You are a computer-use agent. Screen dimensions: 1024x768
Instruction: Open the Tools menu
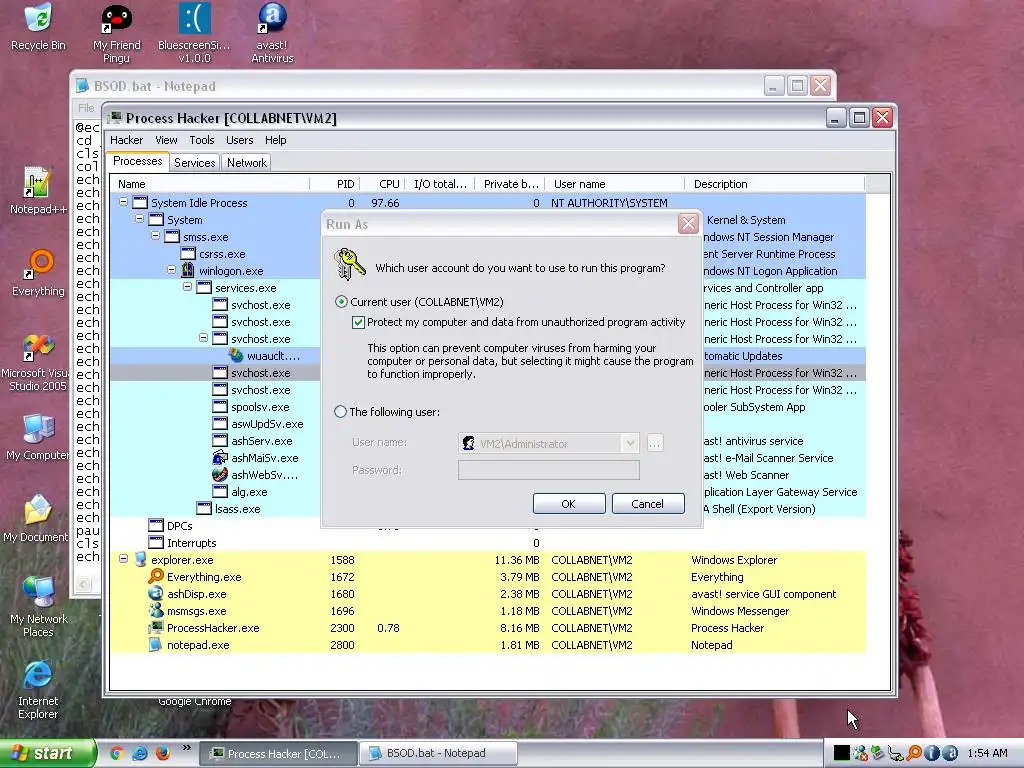pyautogui.click(x=202, y=140)
